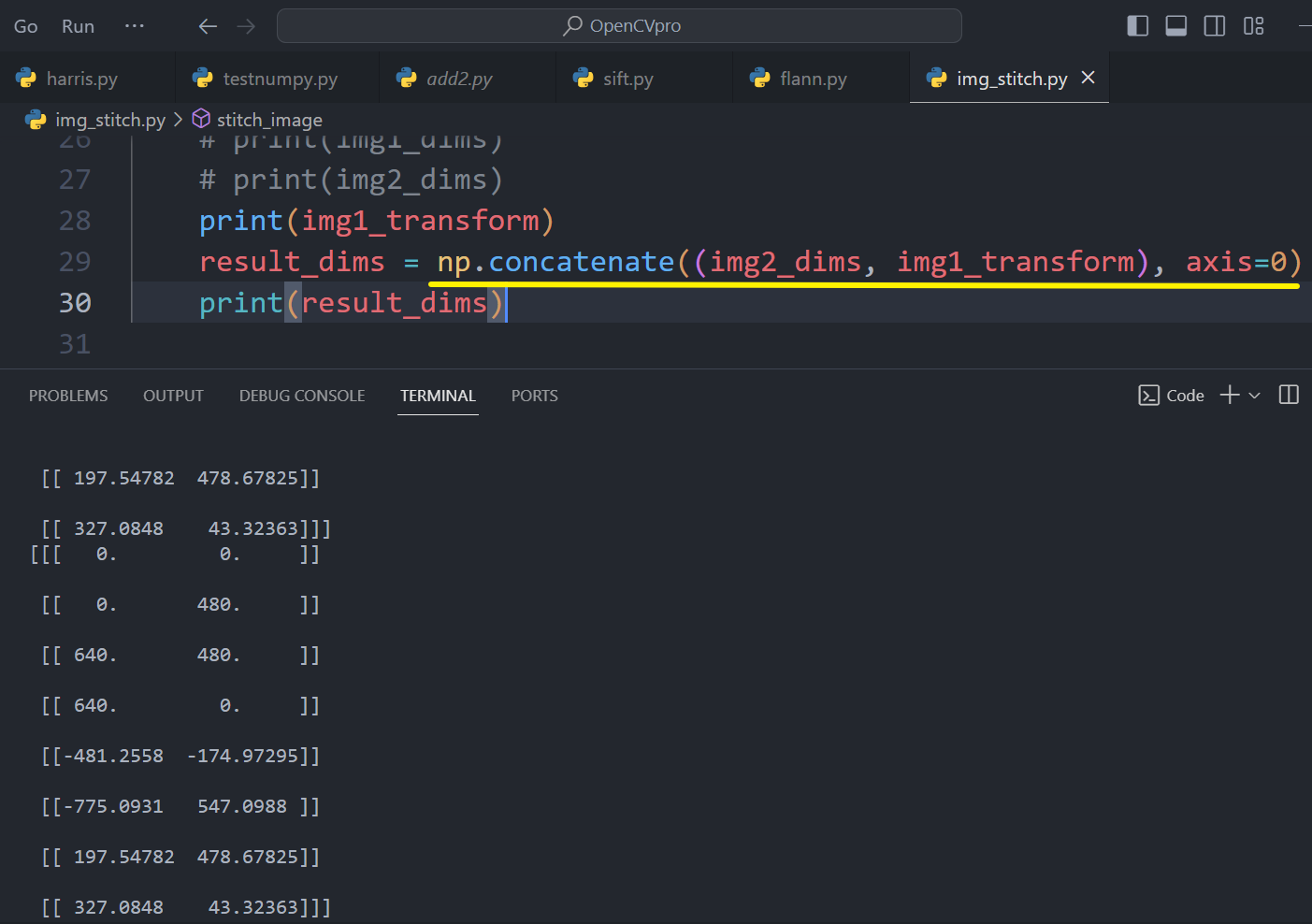Click line number 28 in the gutter
1312x924 pixels.
(75, 221)
